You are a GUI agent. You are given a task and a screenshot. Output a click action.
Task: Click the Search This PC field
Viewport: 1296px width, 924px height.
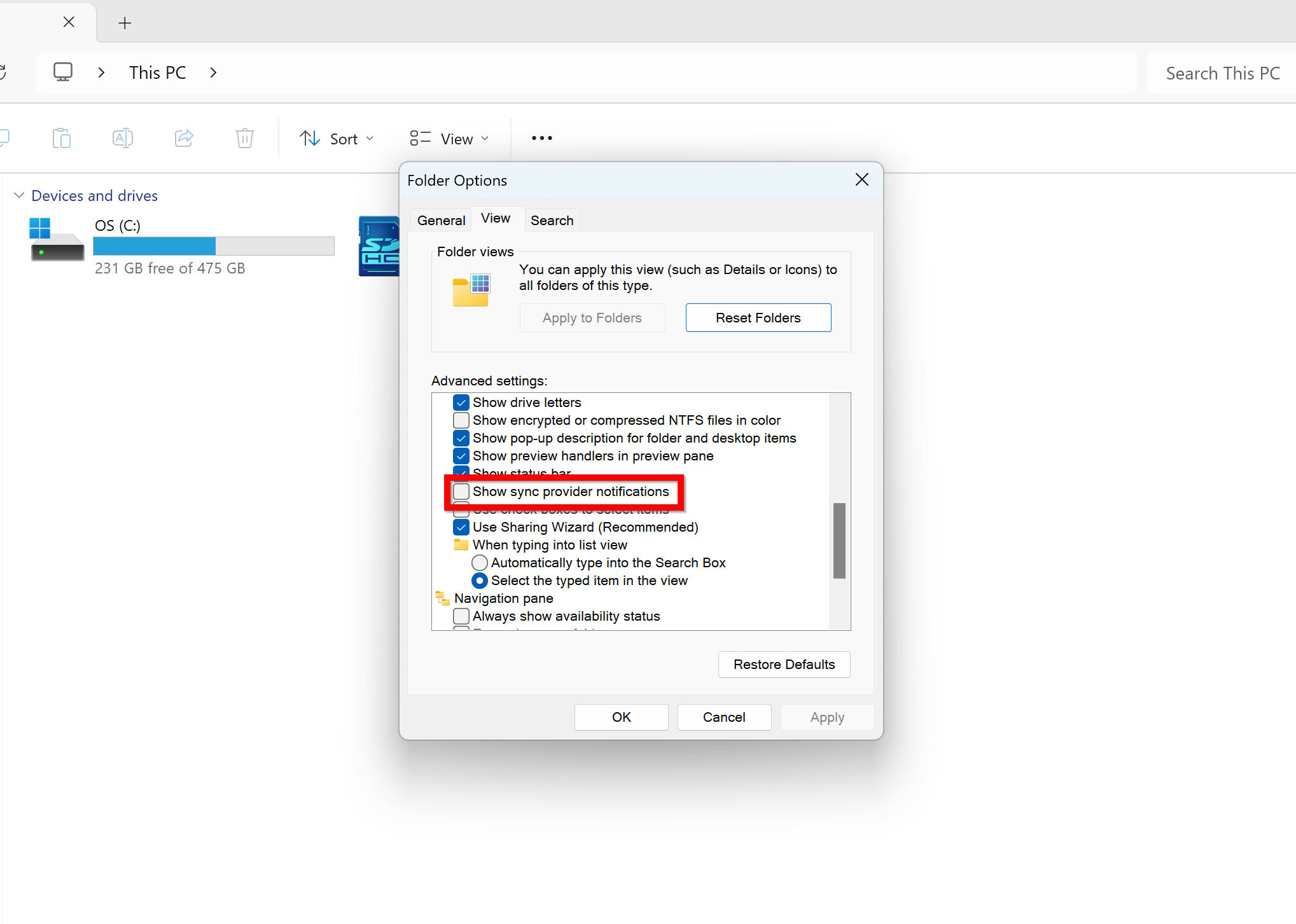1222,73
